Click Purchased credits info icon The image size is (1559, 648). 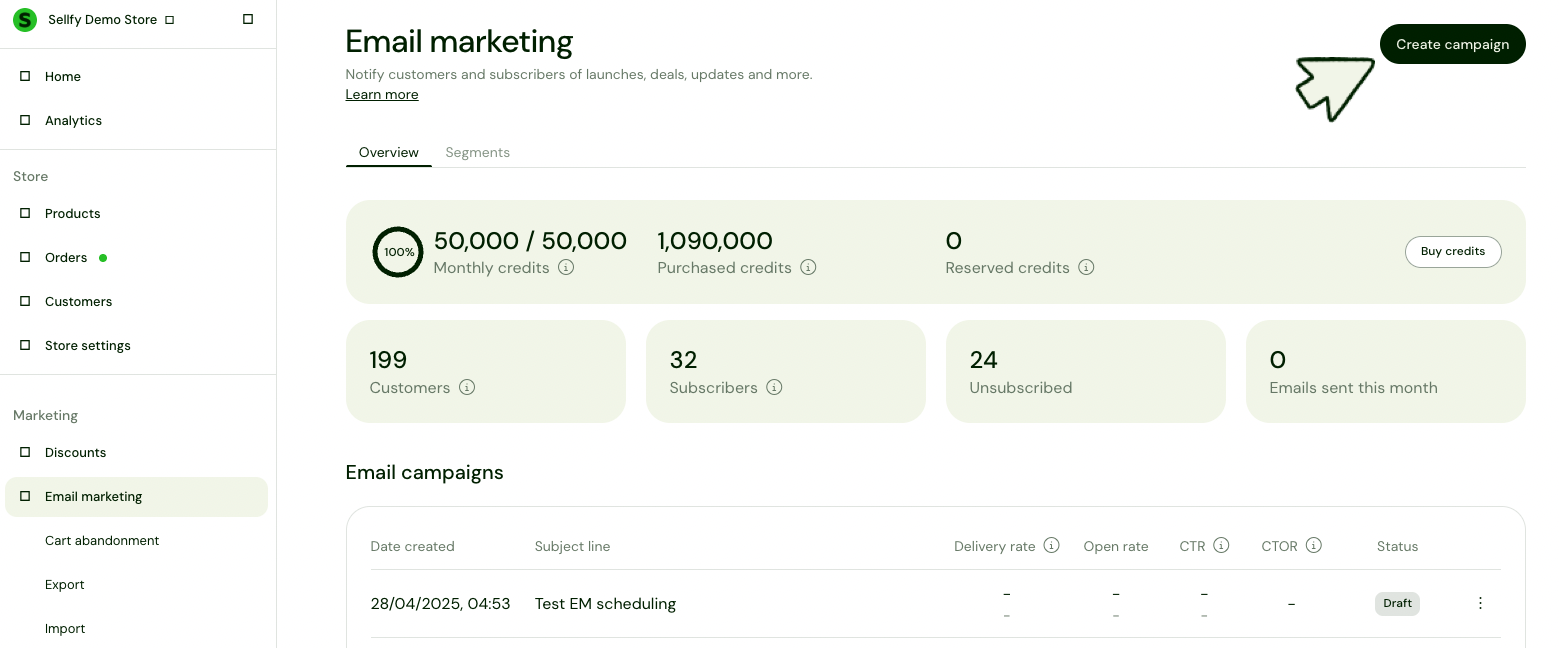(808, 268)
